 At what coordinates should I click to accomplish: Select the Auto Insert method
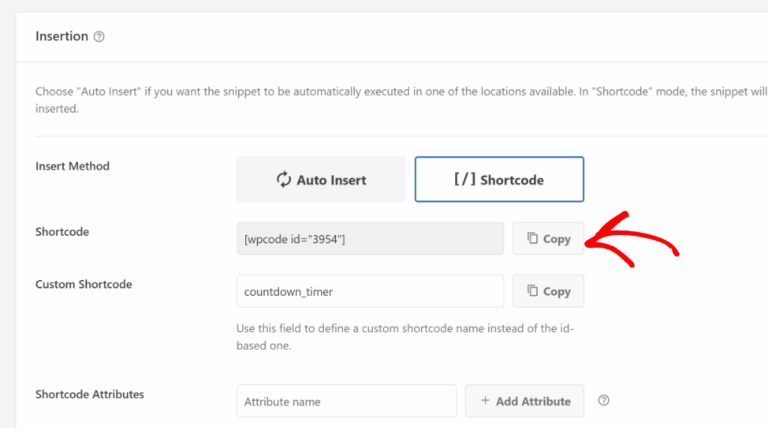(321, 180)
